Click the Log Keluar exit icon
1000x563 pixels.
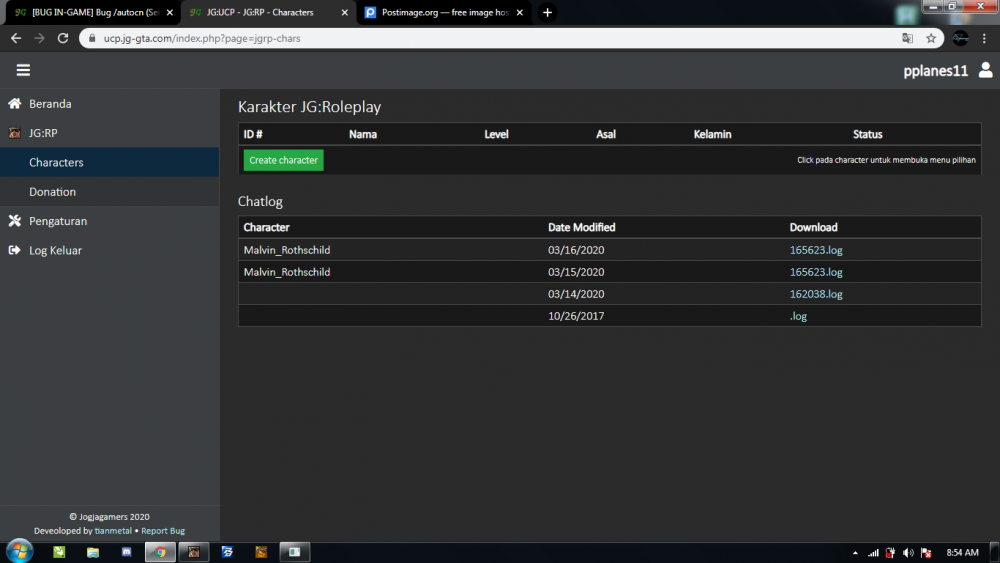coord(14,250)
